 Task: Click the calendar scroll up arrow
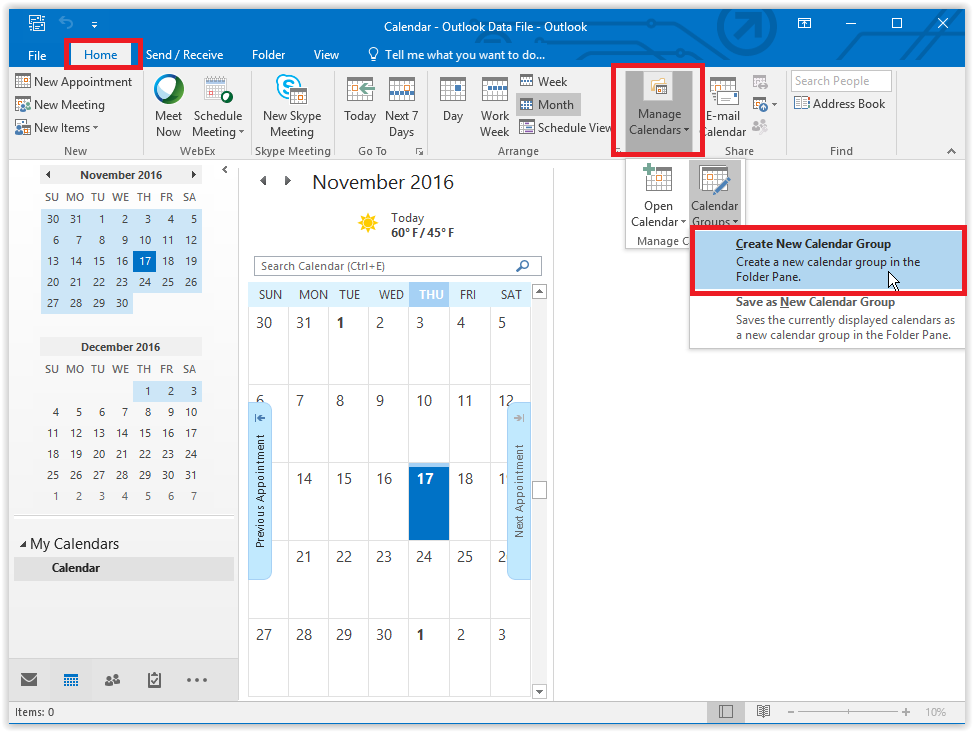(540, 292)
